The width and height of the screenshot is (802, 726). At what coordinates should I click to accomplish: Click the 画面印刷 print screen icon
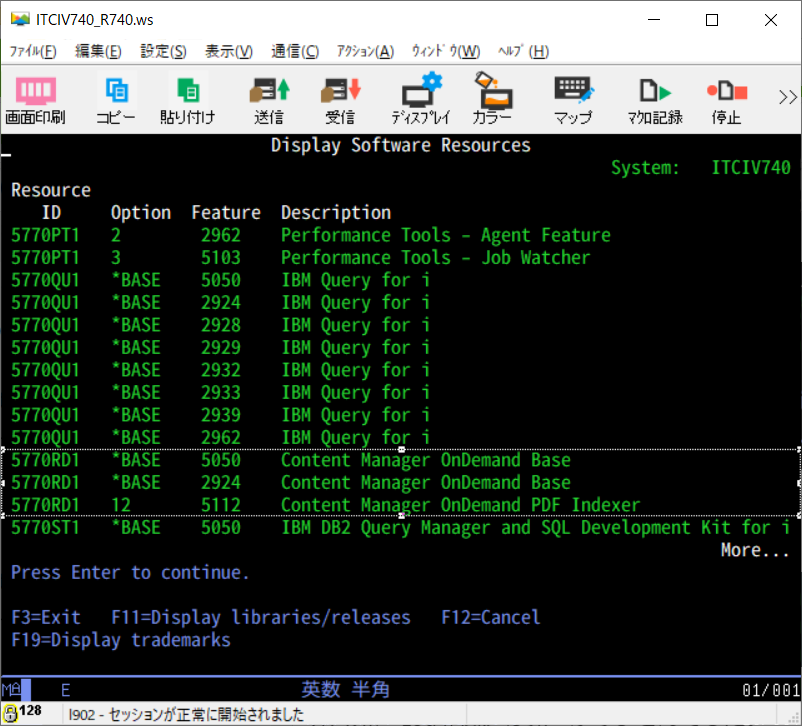click(x=35, y=100)
